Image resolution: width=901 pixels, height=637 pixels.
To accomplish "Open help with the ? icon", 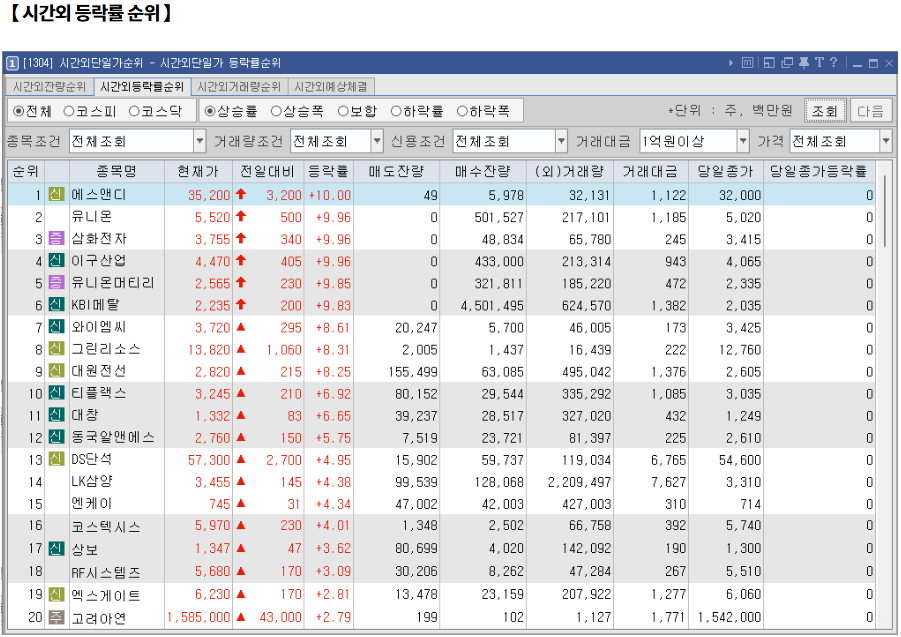I will click(x=833, y=62).
